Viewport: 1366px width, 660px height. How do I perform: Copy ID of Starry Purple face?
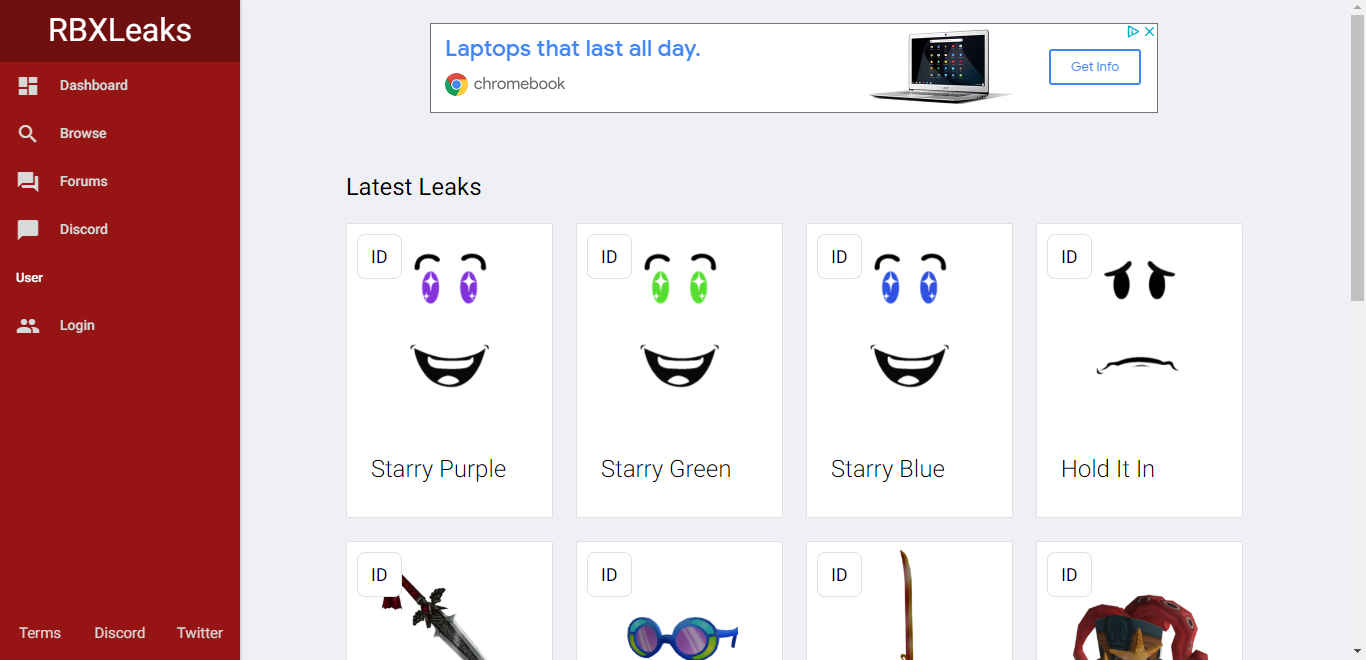tap(379, 257)
